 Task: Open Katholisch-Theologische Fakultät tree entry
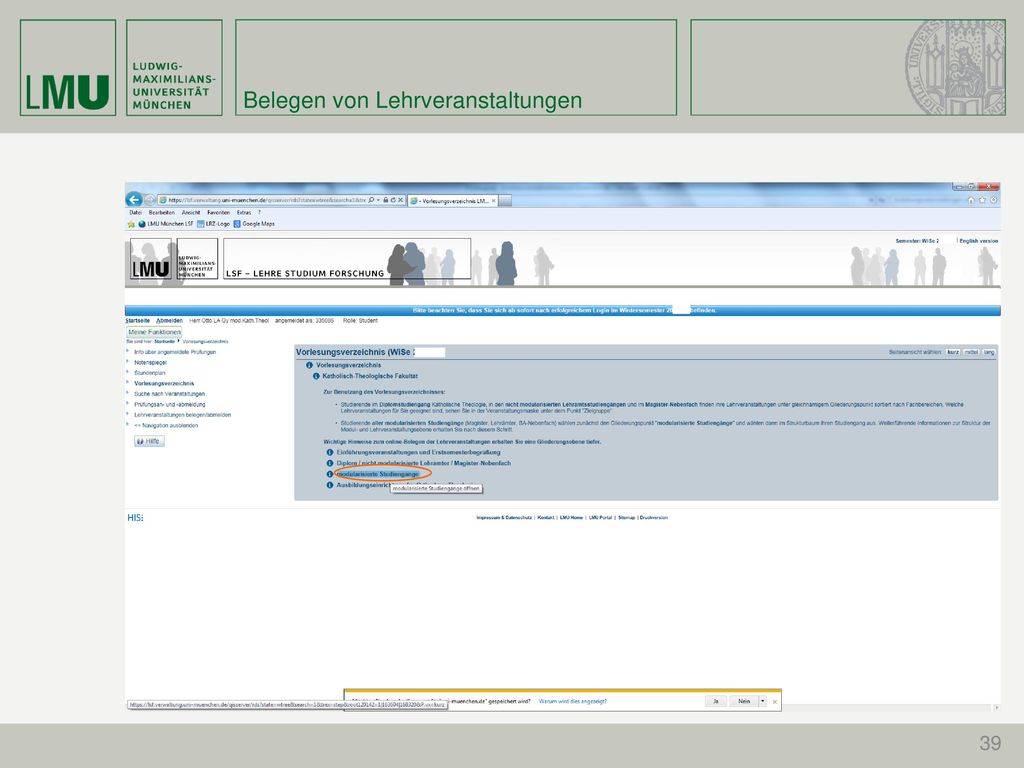click(370, 376)
